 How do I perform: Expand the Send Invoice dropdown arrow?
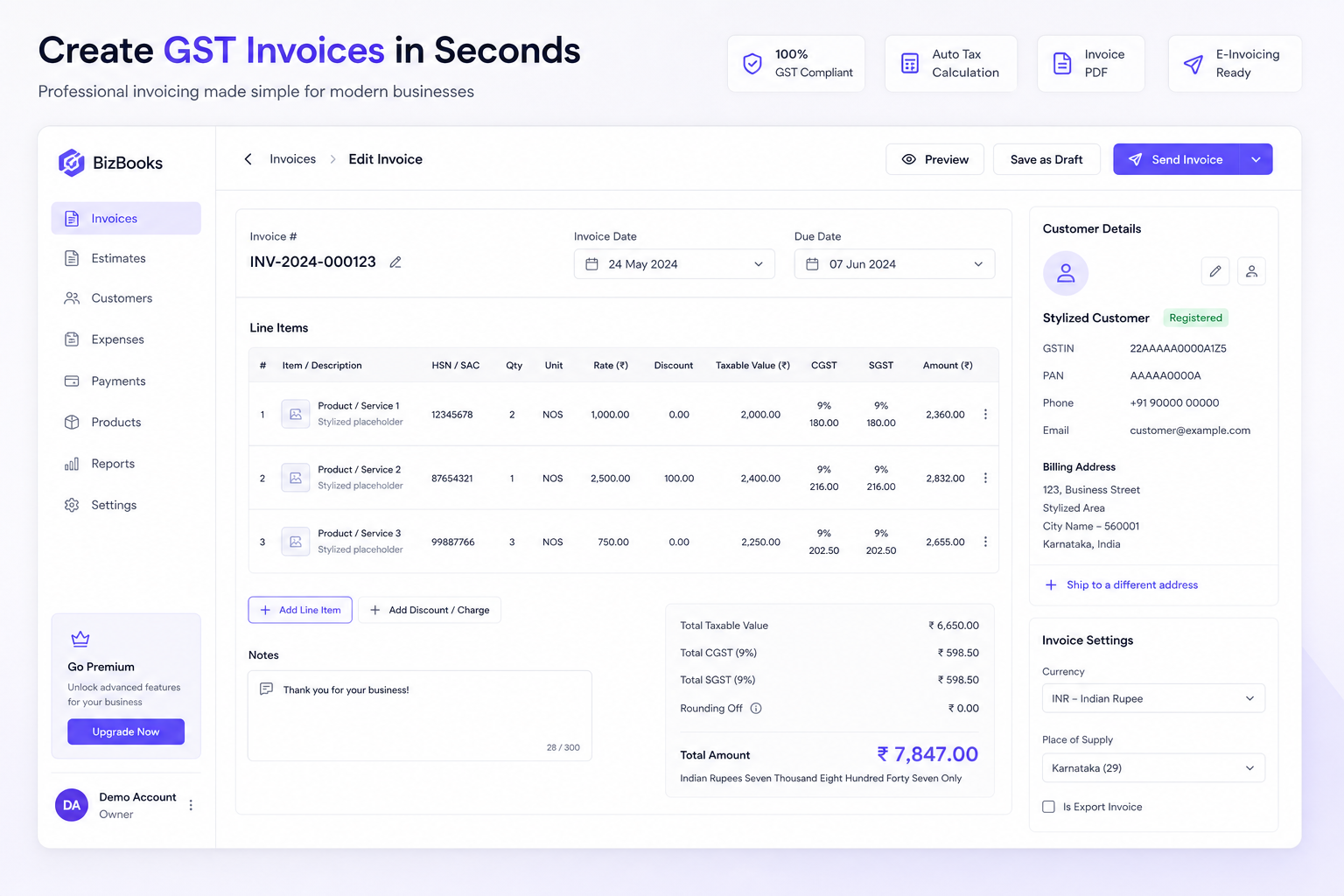(1256, 159)
